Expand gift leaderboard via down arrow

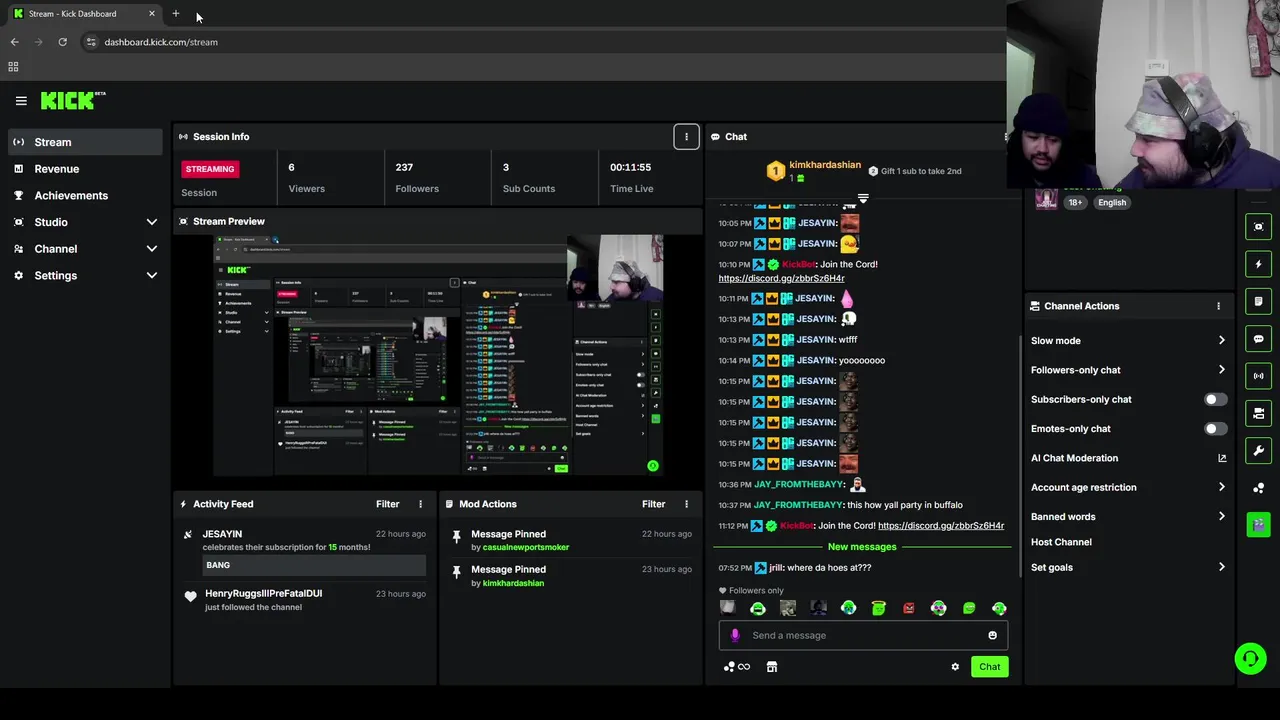coord(863,199)
